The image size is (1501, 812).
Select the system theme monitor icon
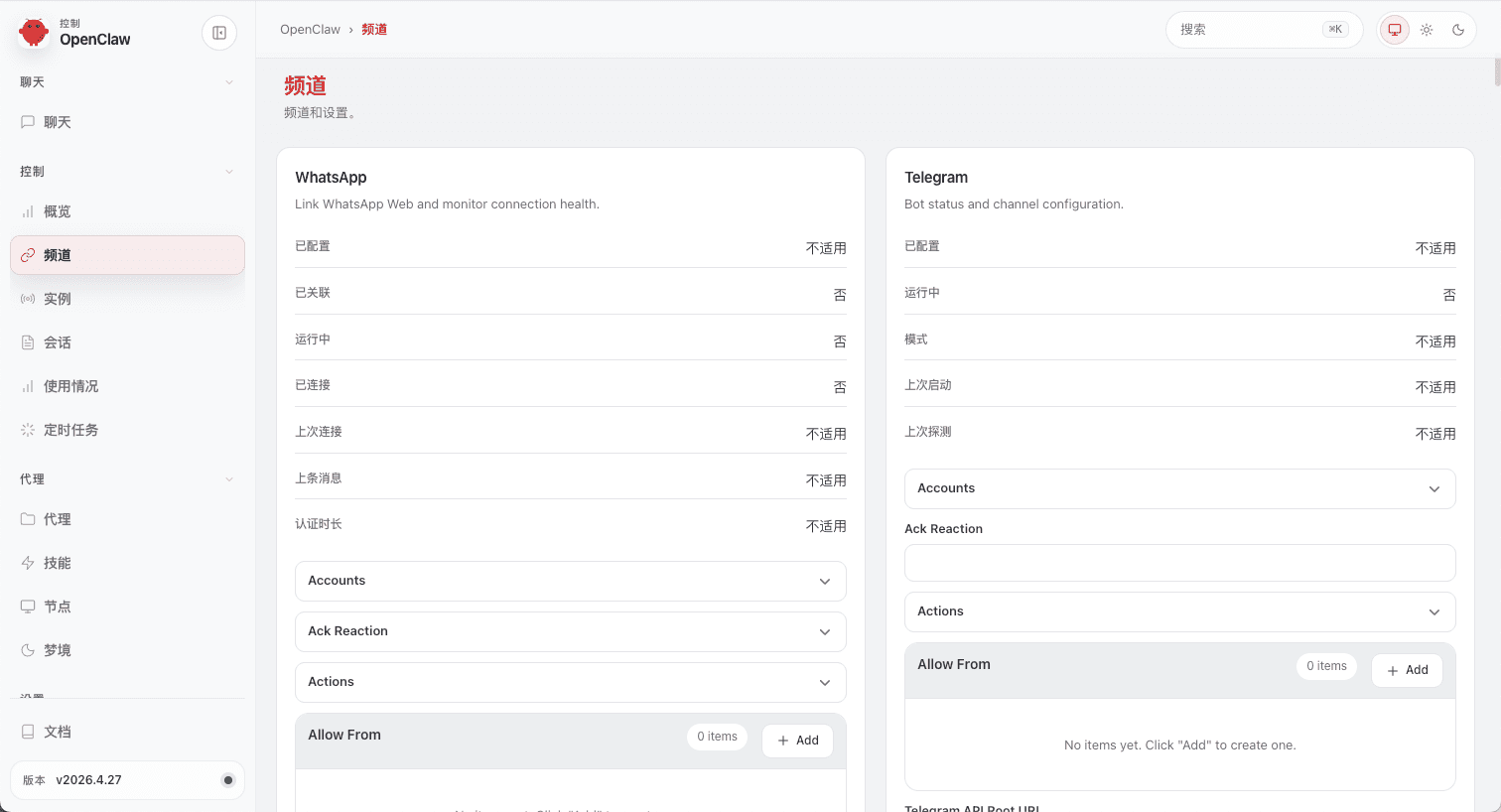pyautogui.click(x=1395, y=30)
